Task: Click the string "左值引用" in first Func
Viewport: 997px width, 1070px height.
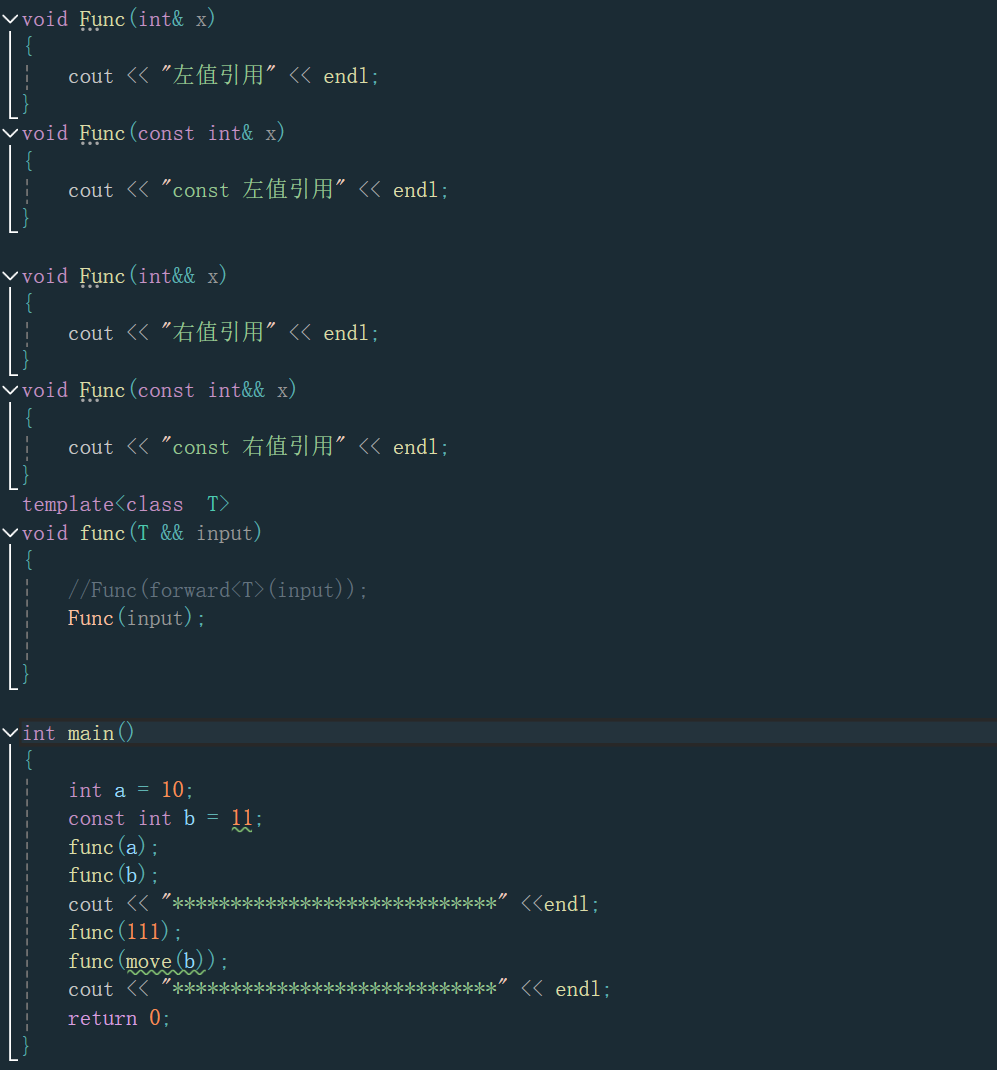Action: point(218,75)
